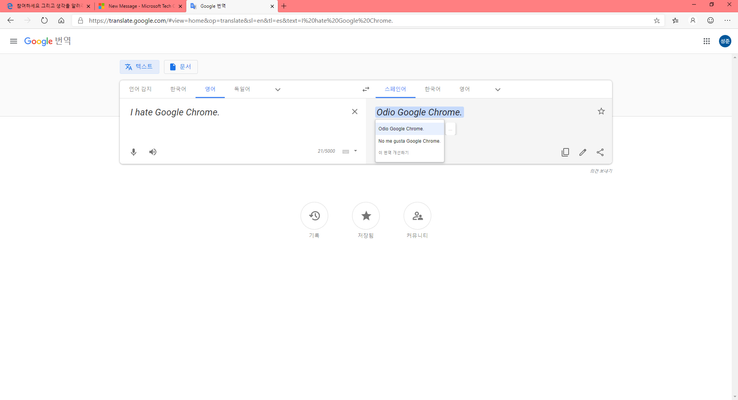Open the Google account avatar
The width and height of the screenshot is (738, 400).
725,41
